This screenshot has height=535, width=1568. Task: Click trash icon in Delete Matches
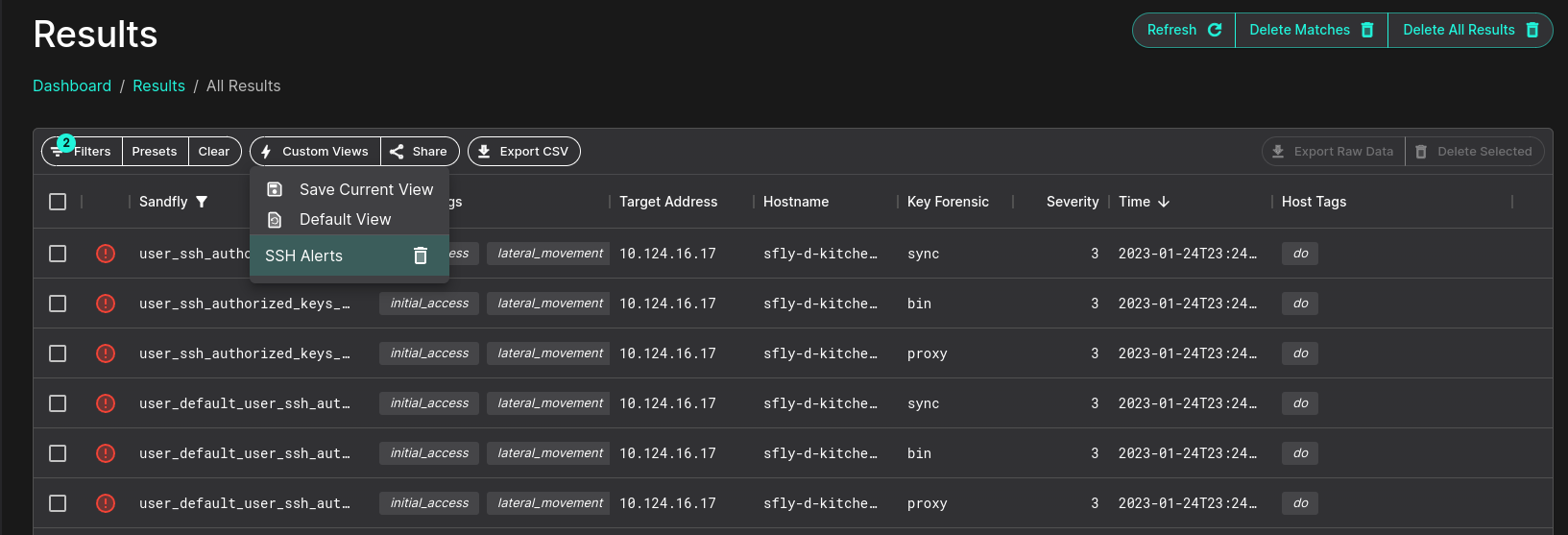[1367, 30]
